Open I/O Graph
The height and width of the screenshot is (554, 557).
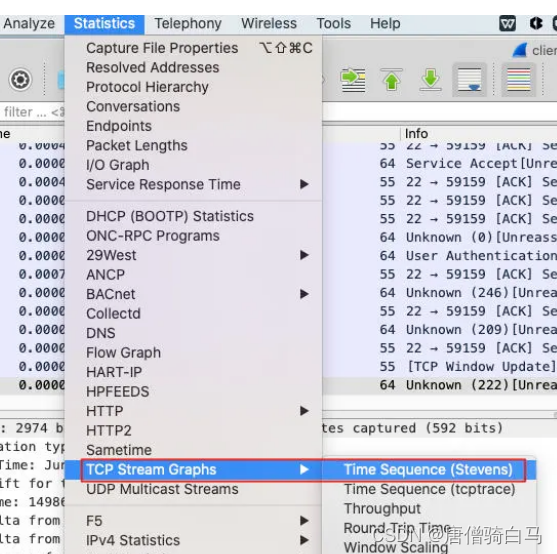pos(193,165)
